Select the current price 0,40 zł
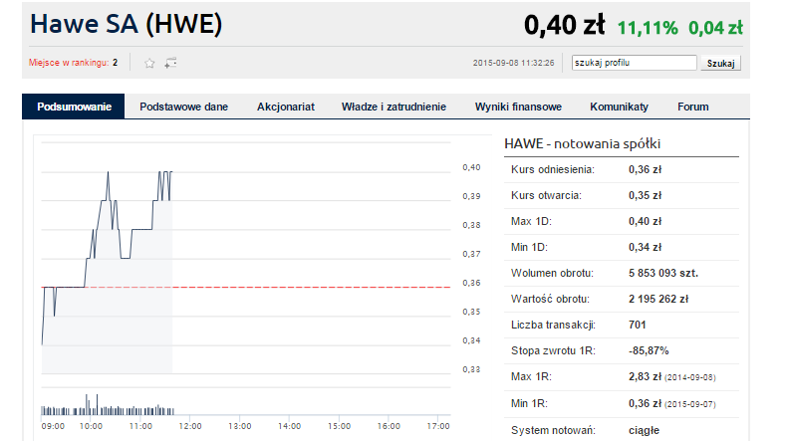The image size is (786, 441). (x=564, y=25)
